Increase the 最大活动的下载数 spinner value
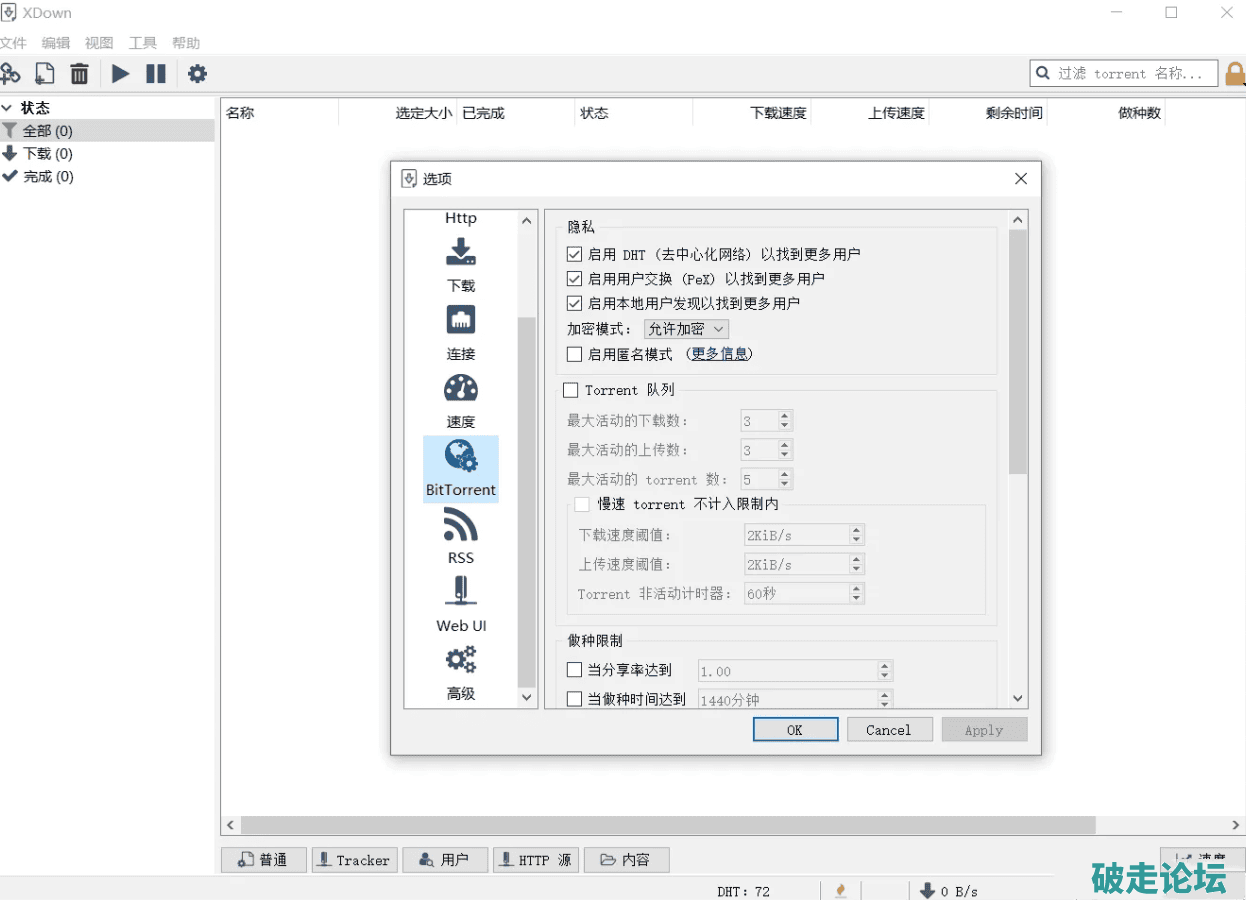Screen dimensions: 1246x900 pos(785,416)
